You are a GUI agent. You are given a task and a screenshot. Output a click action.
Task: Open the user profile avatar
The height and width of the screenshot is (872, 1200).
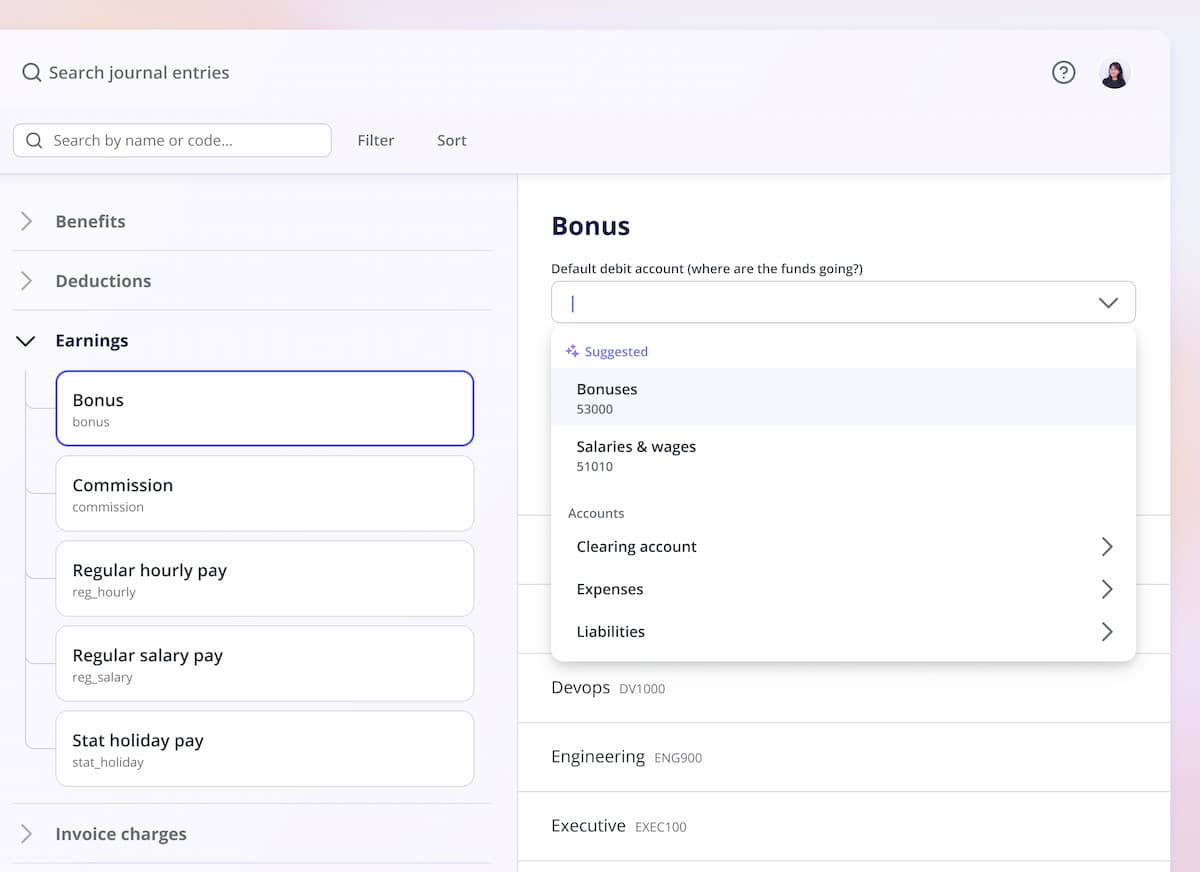point(1114,73)
